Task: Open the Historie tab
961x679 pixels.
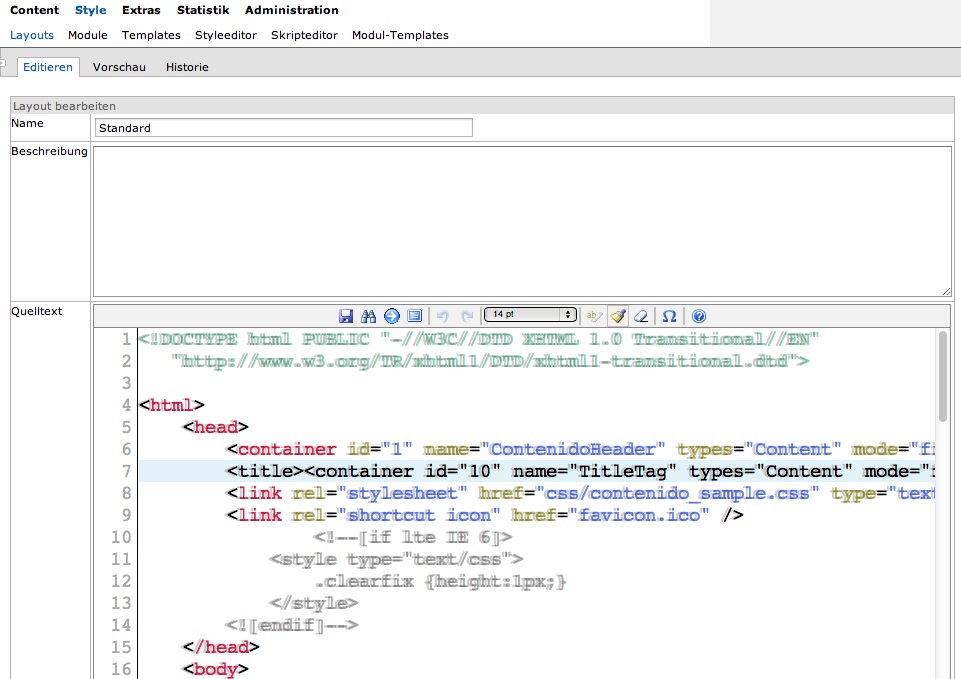Action: coord(187,67)
